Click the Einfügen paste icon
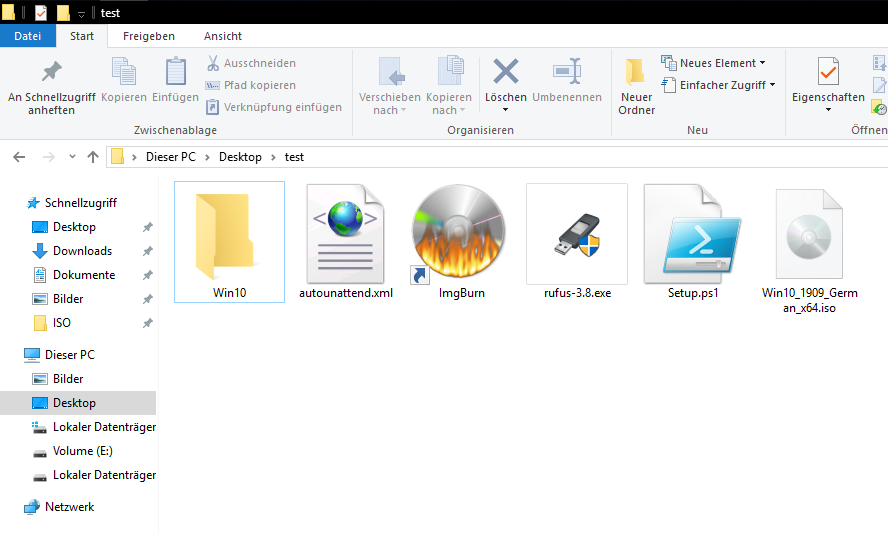The height and width of the screenshot is (534, 888). (176, 71)
